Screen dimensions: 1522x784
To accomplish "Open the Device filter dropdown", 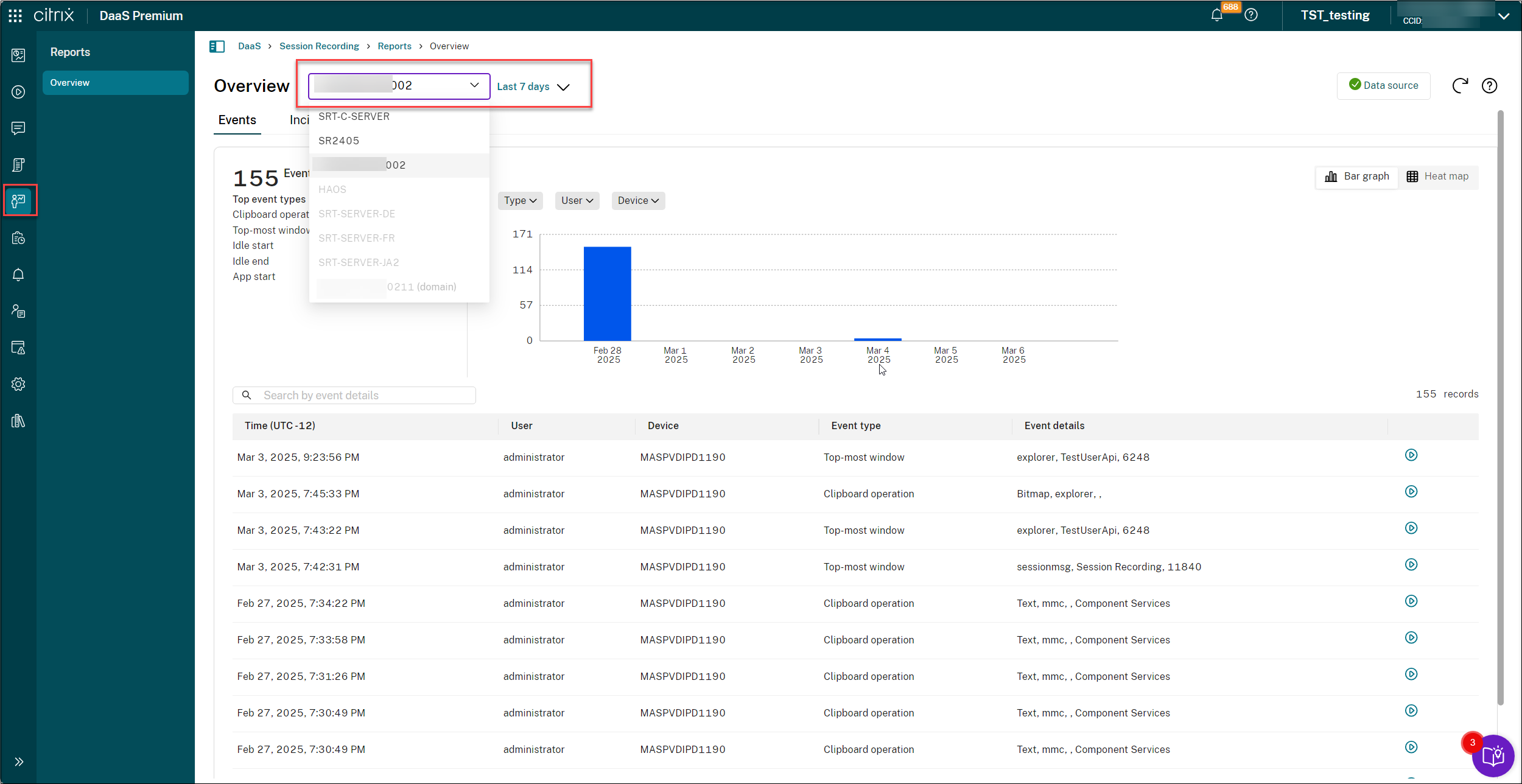I will coord(637,201).
